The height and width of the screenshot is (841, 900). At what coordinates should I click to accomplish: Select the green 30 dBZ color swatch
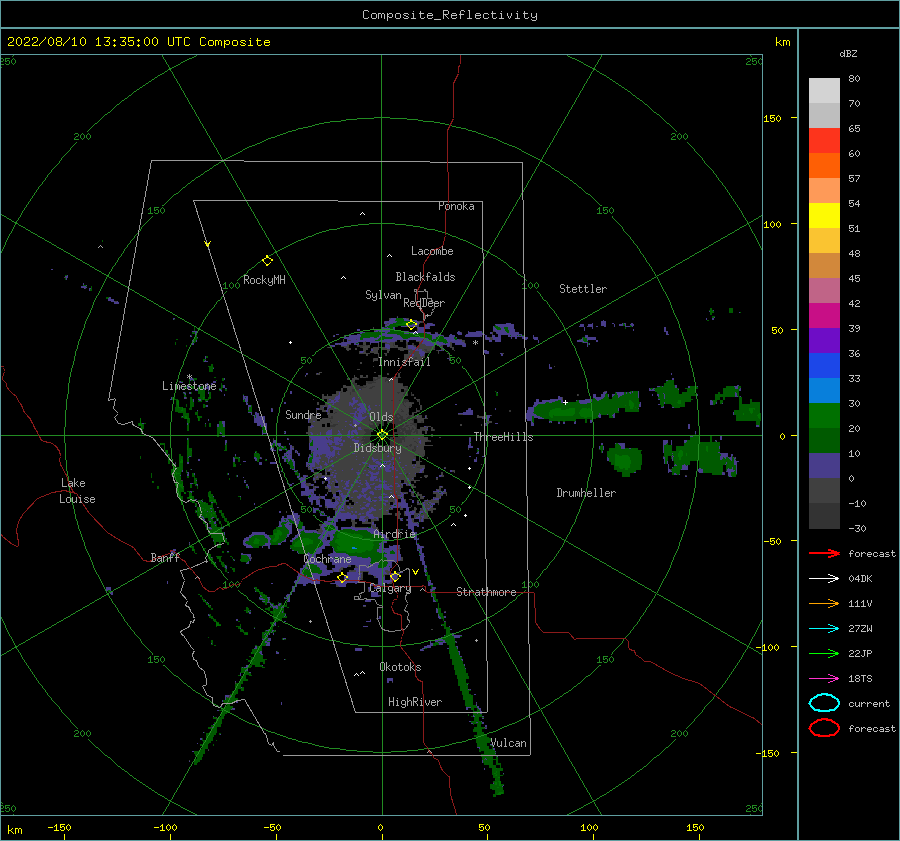824,416
